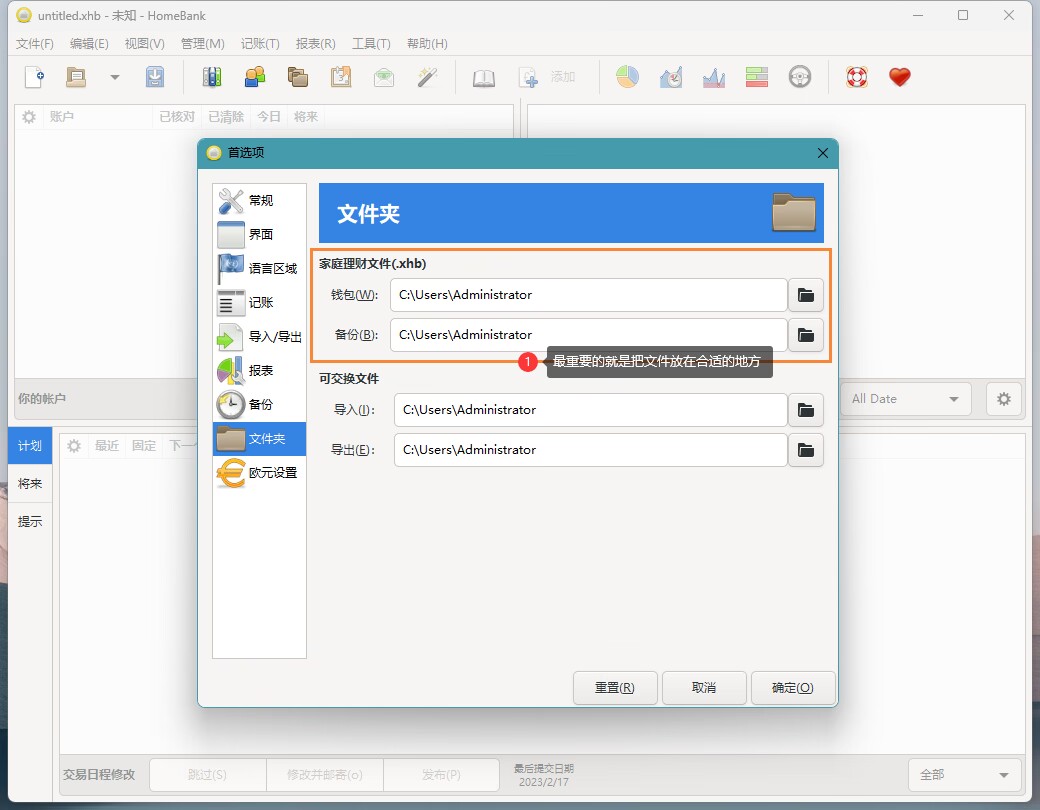Select 导入/导出 in preferences sidebar

pyautogui.click(x=259, y=336)
